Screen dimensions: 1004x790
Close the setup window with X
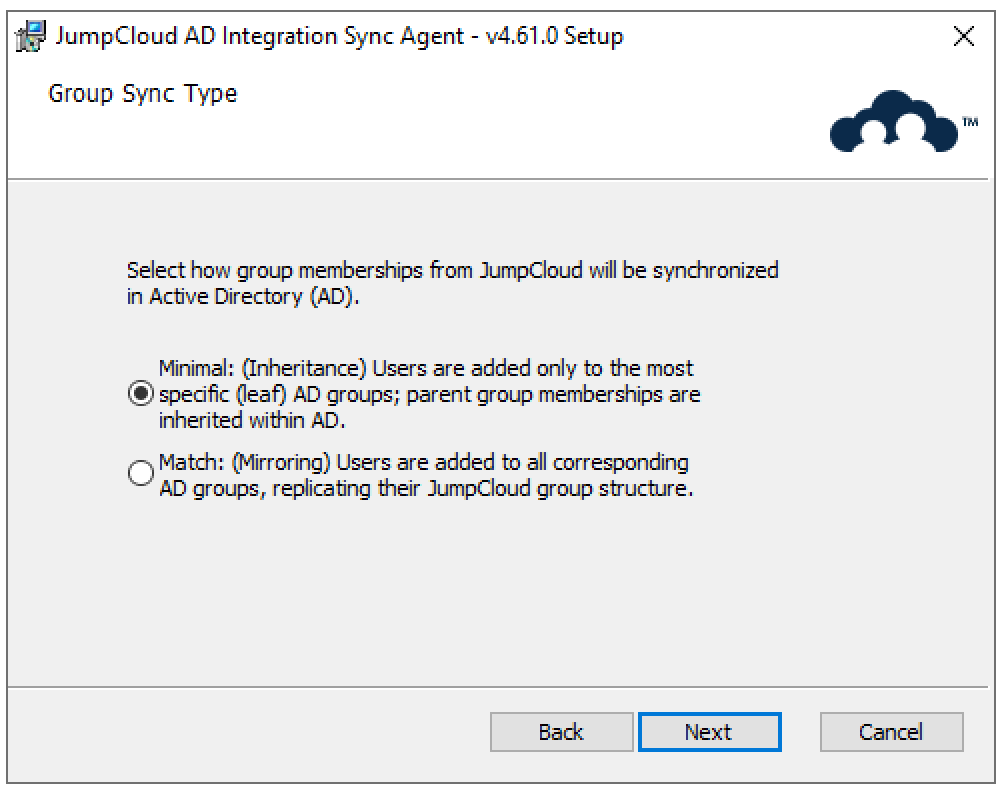pos(963,37)
